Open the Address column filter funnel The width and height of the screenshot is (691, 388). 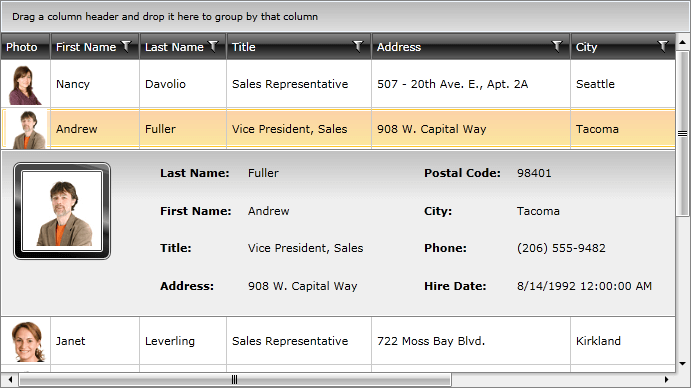pyautogui.click(x=557, y=46)
